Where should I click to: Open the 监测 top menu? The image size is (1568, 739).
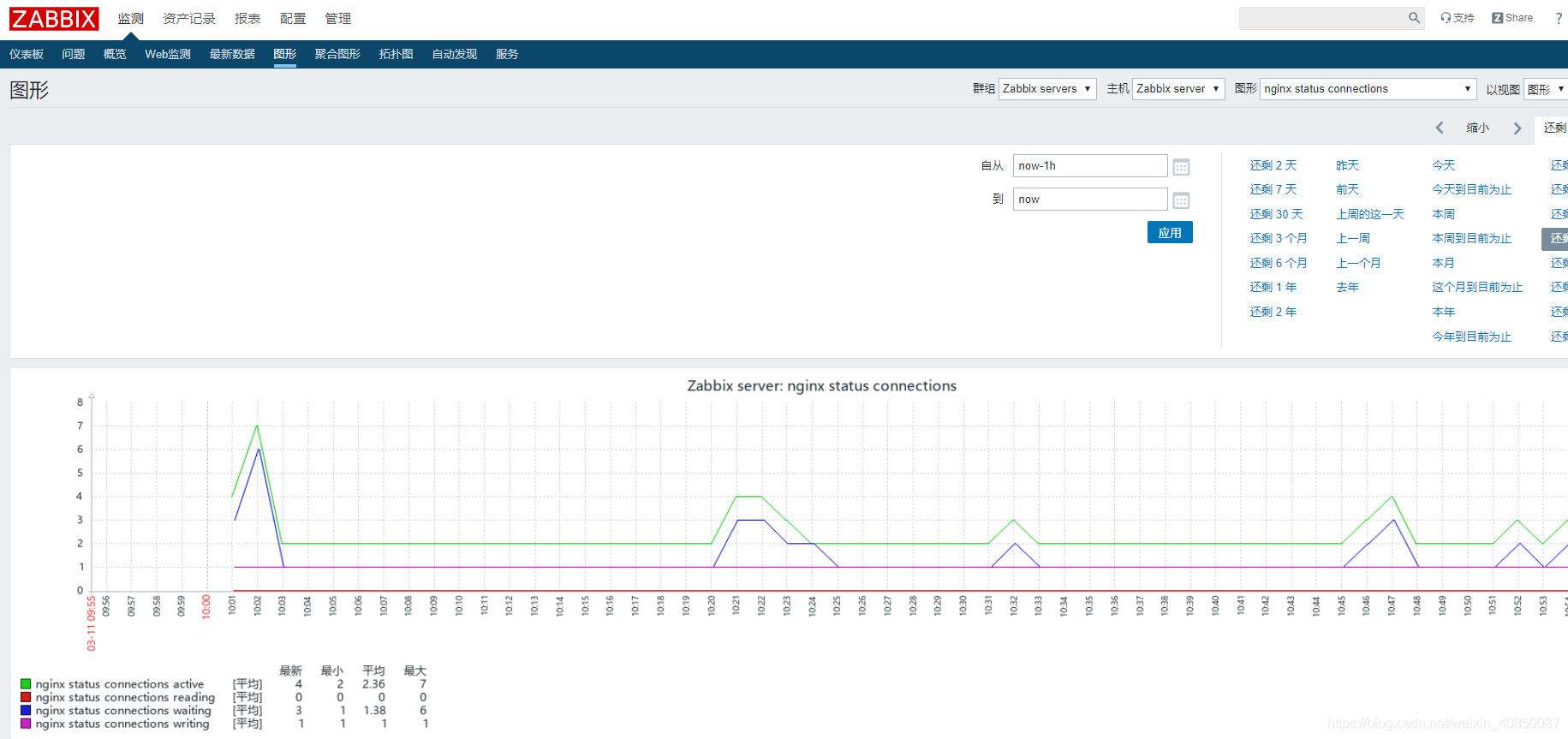pos(131,18)
